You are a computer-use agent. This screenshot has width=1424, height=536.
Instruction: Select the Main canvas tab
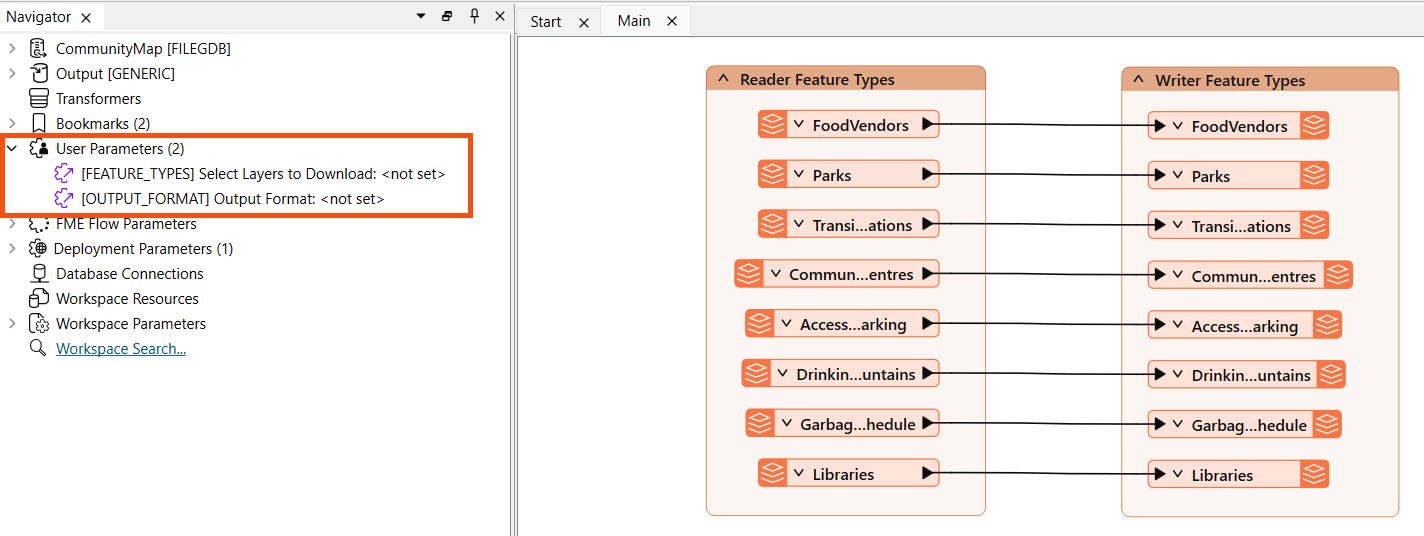coord(634,21)
